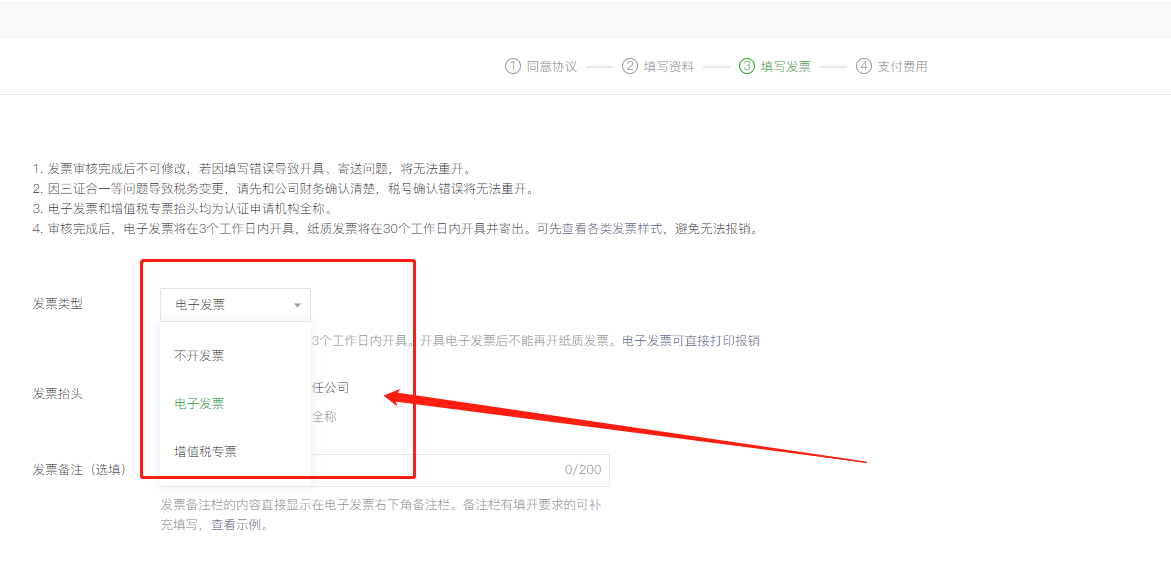
Task: Click step 1 同意协议 in the progress bar
Action: 541,66
